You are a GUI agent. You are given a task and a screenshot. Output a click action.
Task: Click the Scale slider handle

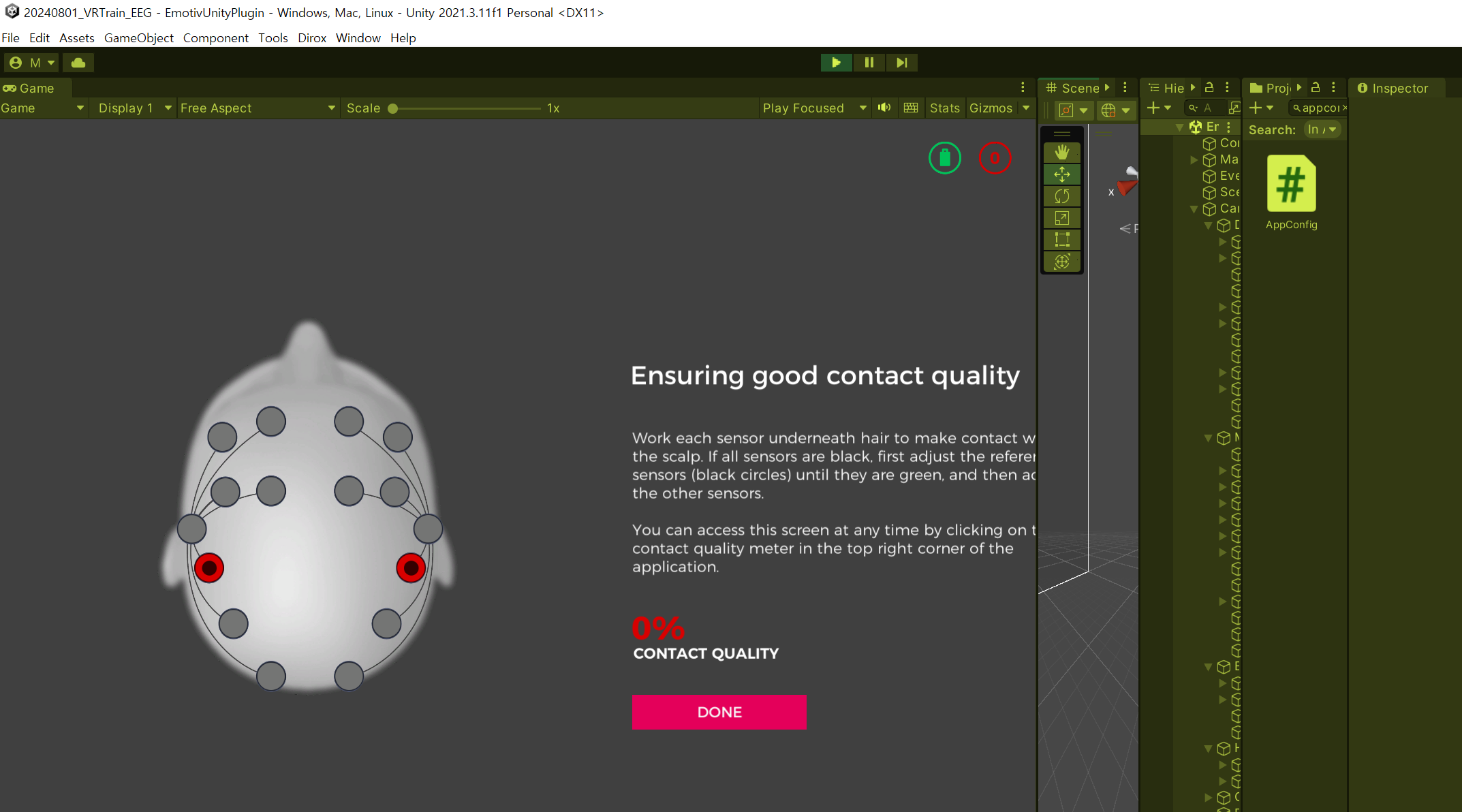point(393,108)
